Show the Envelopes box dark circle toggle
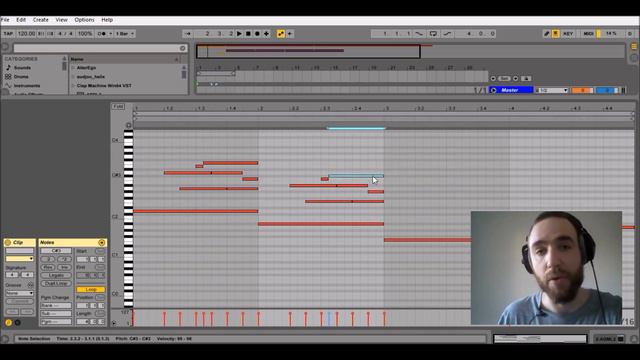The image size is (640, 360). [x=18, y=322]
